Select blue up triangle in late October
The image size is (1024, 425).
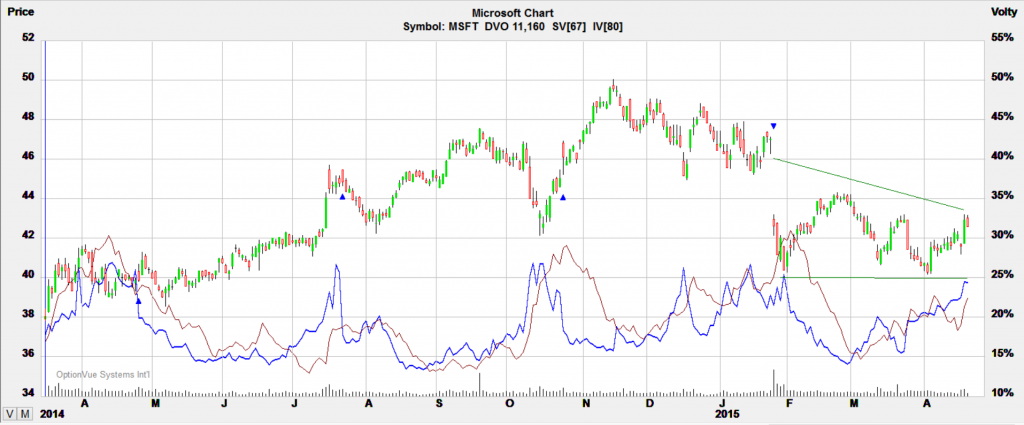[564, 197]
